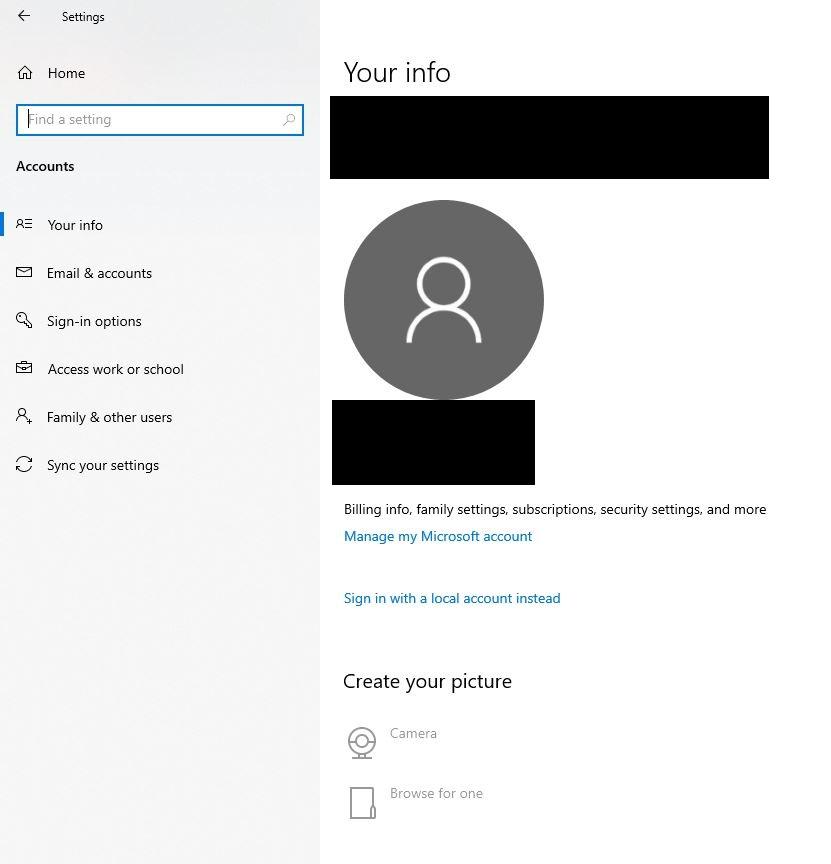Switch to the Family & other users section
Screen dimensions: 831x864
pos(109,416)
